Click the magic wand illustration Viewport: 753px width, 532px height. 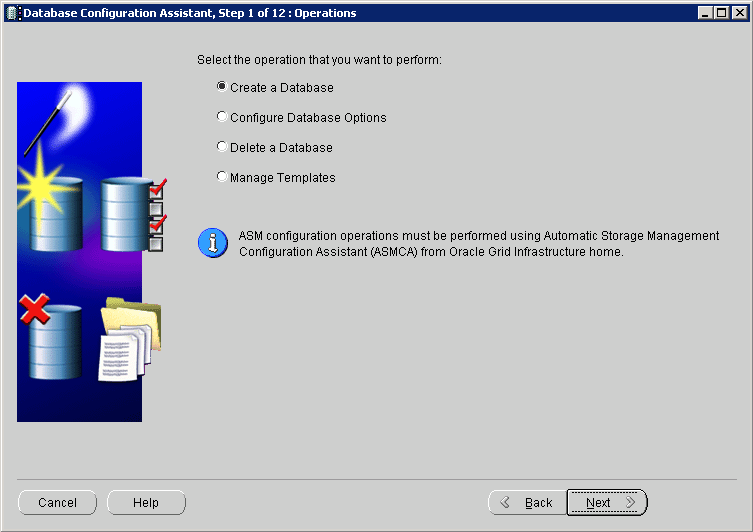(48, 124)
